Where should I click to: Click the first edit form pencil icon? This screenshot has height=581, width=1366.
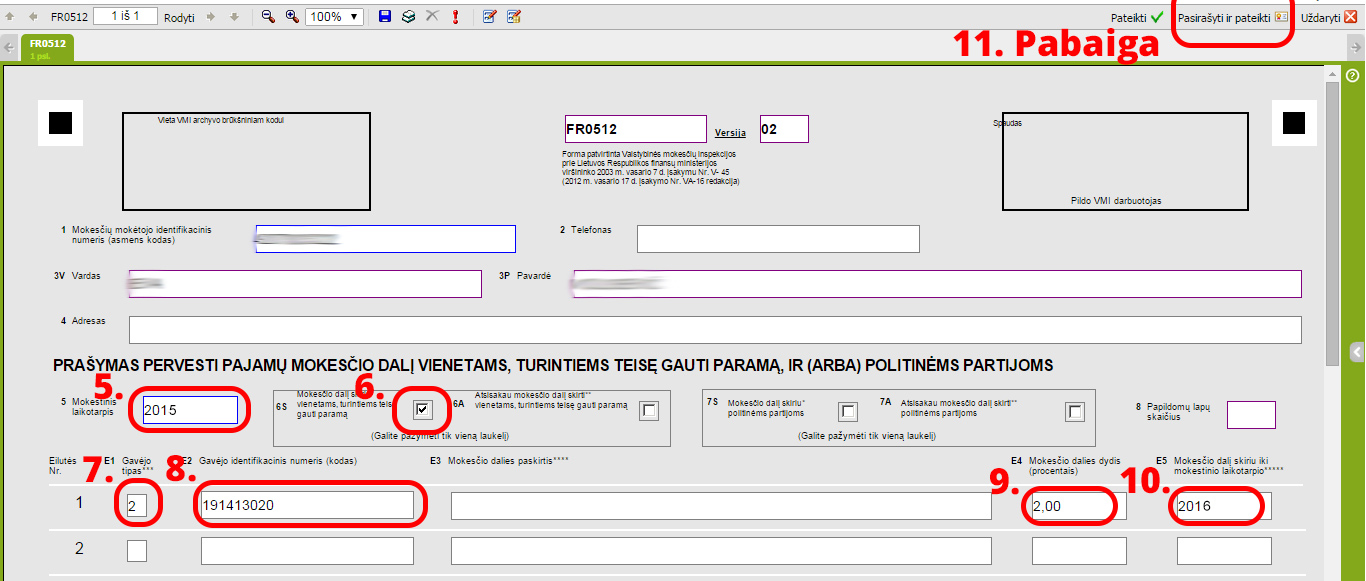489,17
